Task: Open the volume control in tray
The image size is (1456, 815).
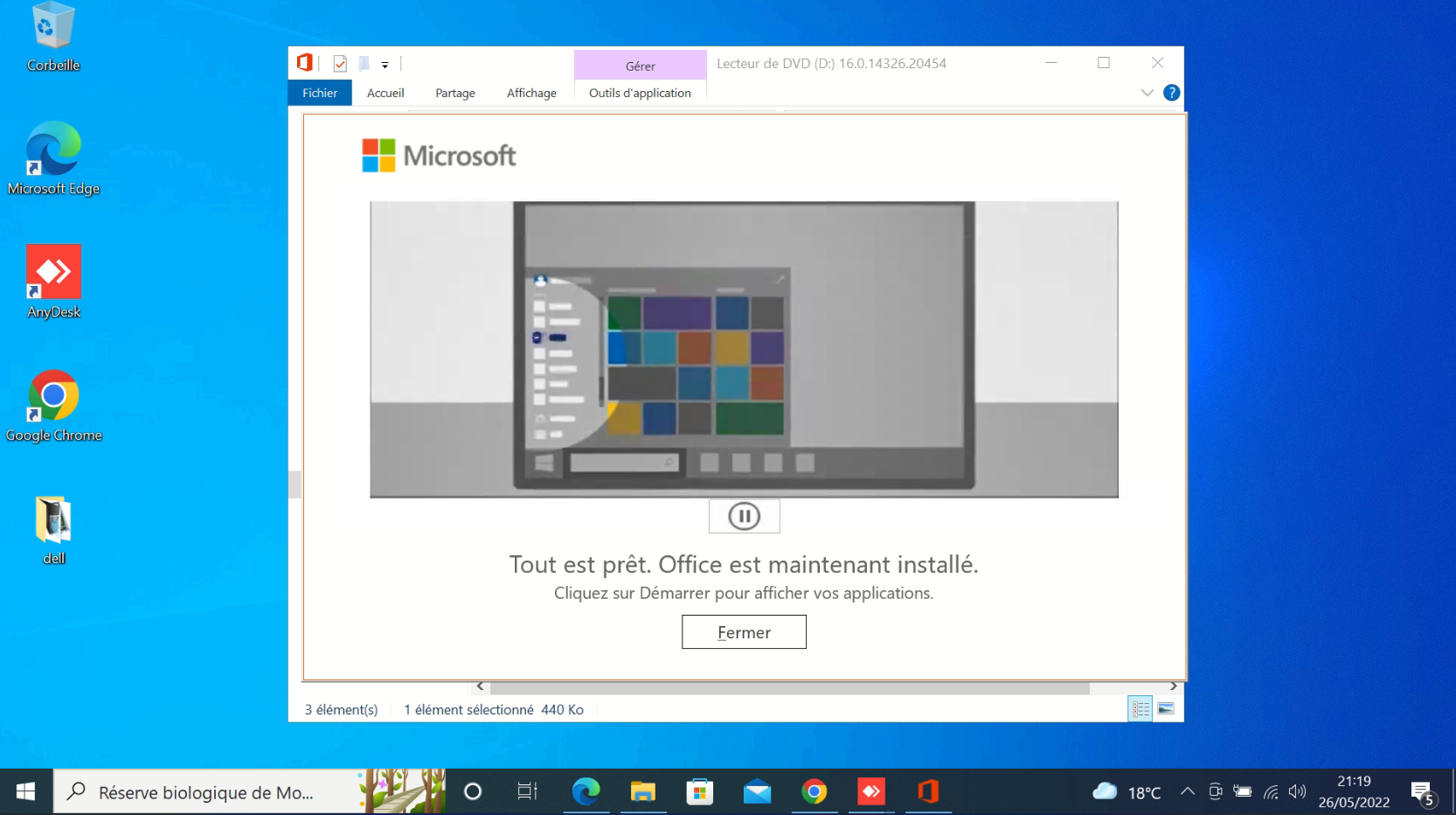Action: (x=1297, y=791)
